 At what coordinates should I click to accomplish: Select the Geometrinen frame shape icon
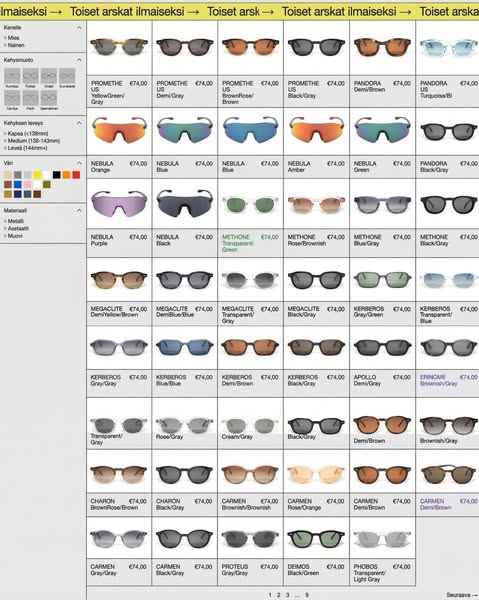[49, 98]
